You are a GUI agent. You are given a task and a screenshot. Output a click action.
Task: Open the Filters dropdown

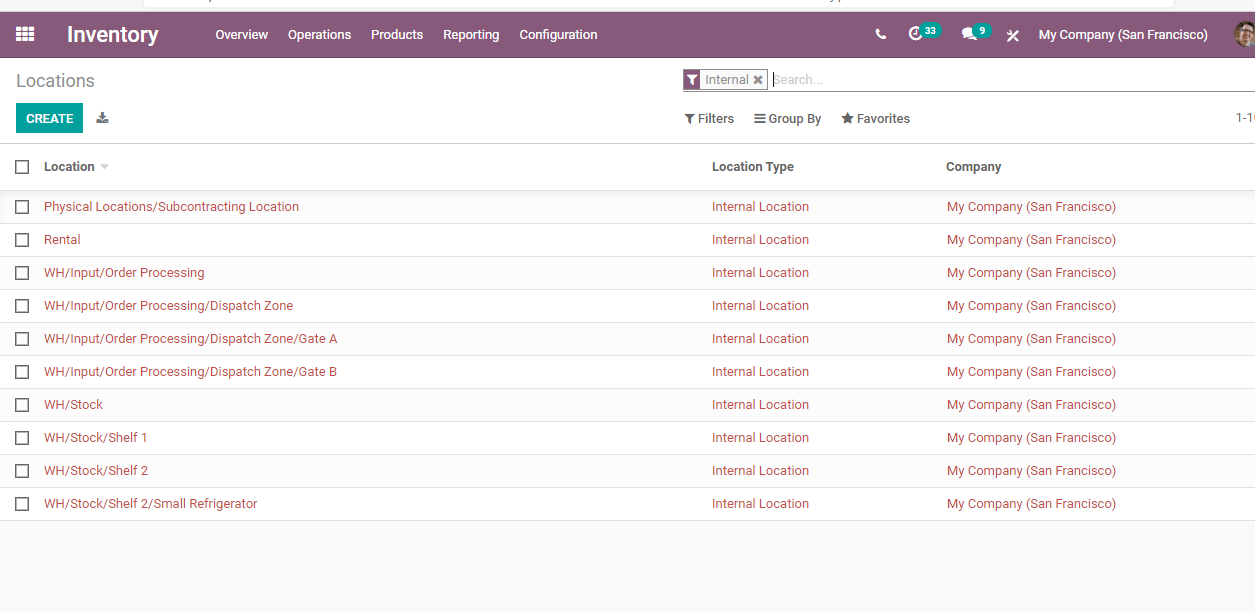click(x=709, y=118)
